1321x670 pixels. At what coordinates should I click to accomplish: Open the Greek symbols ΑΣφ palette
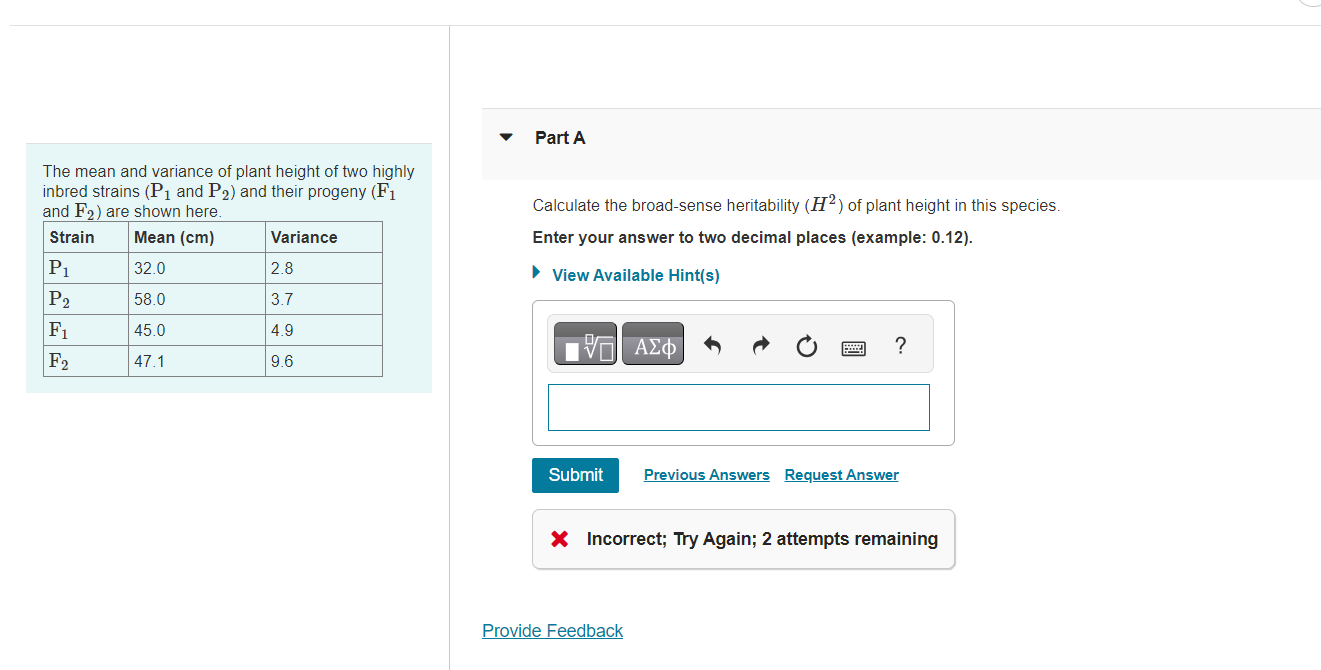point(652,343)
